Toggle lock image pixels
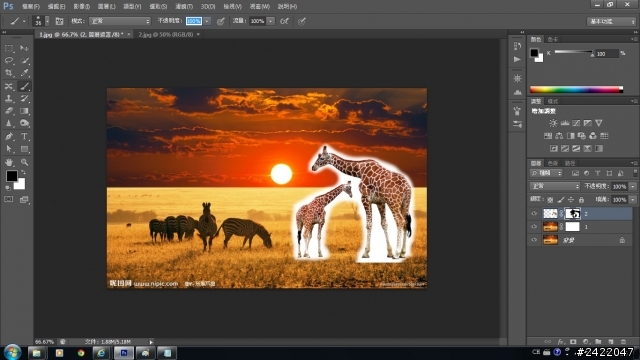Image resolution: width=640 pixels, height=360 pixels. tap(561, 200)
